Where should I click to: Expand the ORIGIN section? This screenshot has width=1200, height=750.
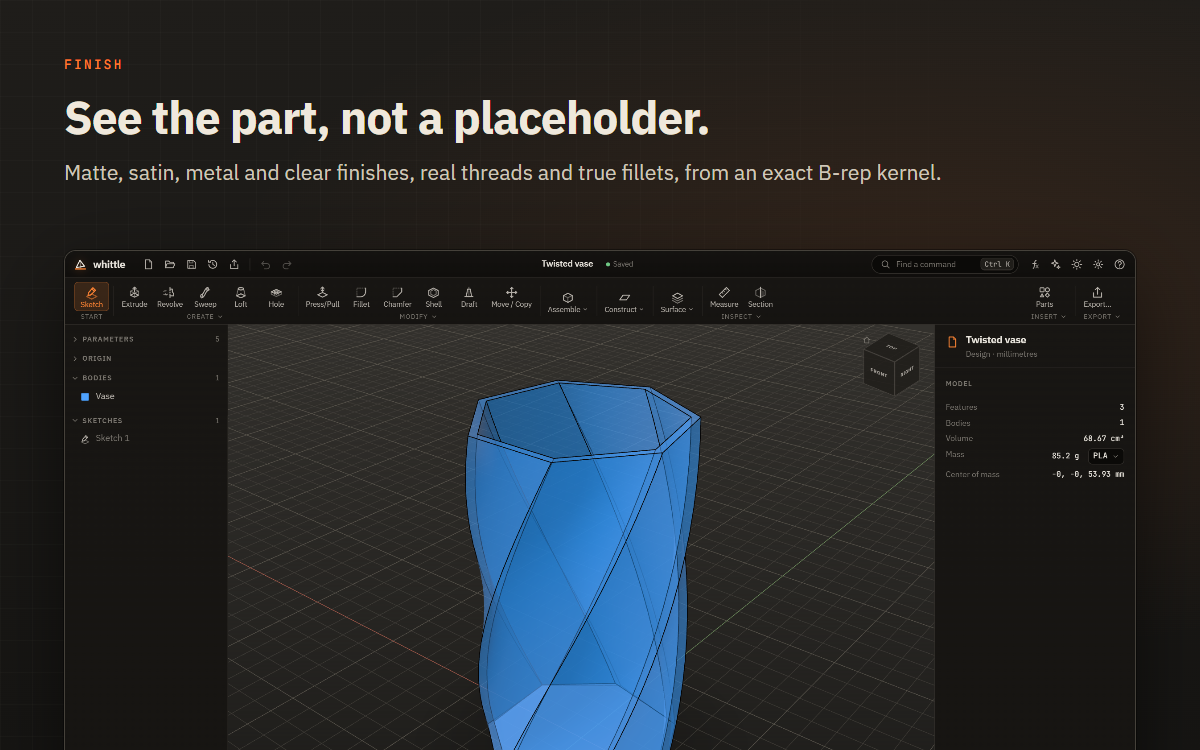146,358
